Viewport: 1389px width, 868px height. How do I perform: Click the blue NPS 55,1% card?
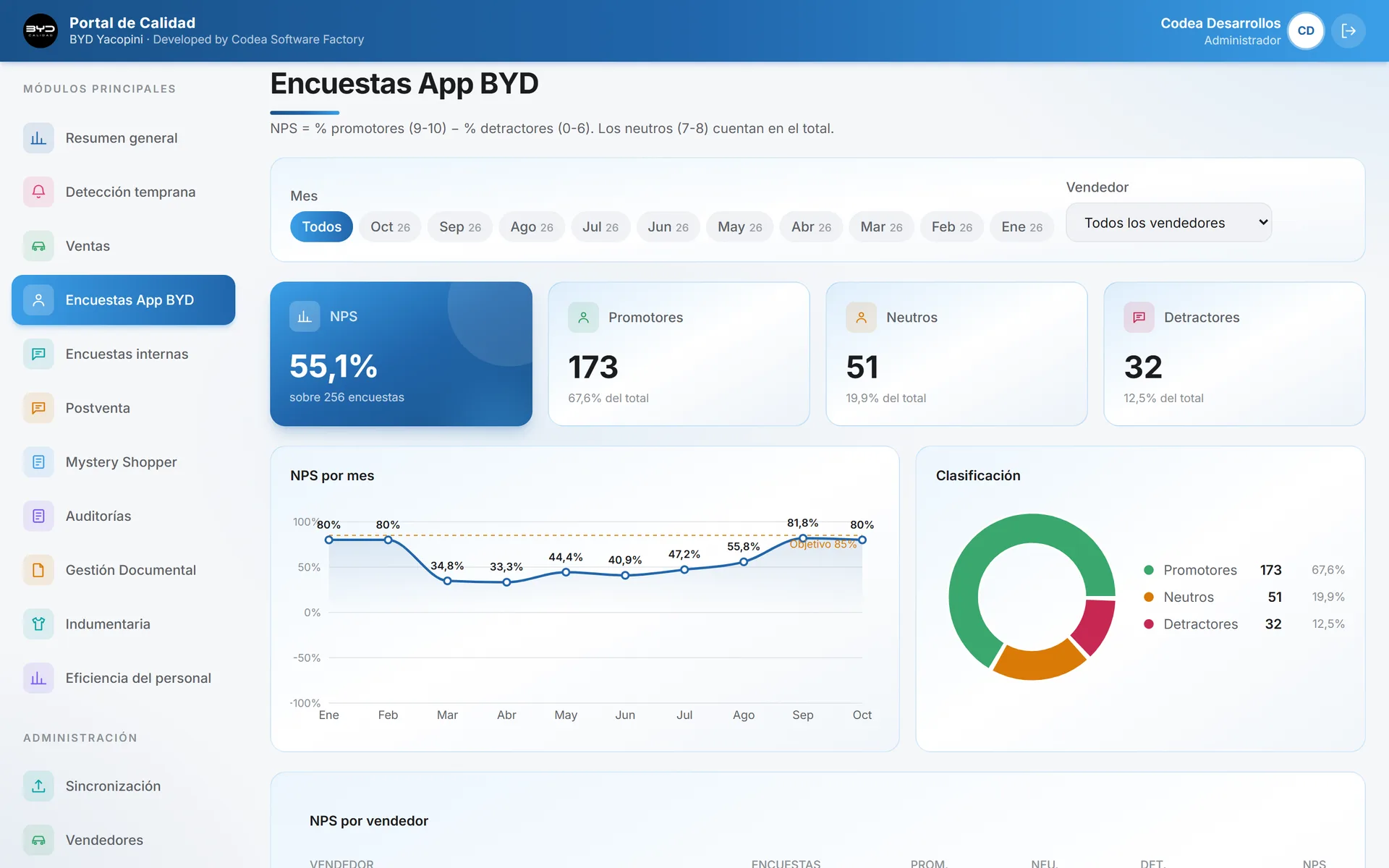[x=401, y=354]
